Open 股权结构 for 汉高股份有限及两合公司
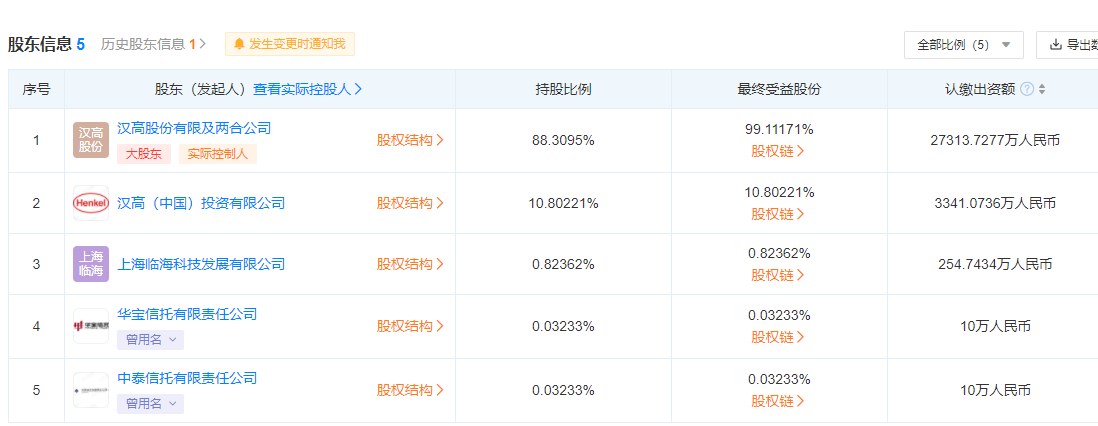The image size is (1098, 426). pyautogui.click(x=410, y=140)
